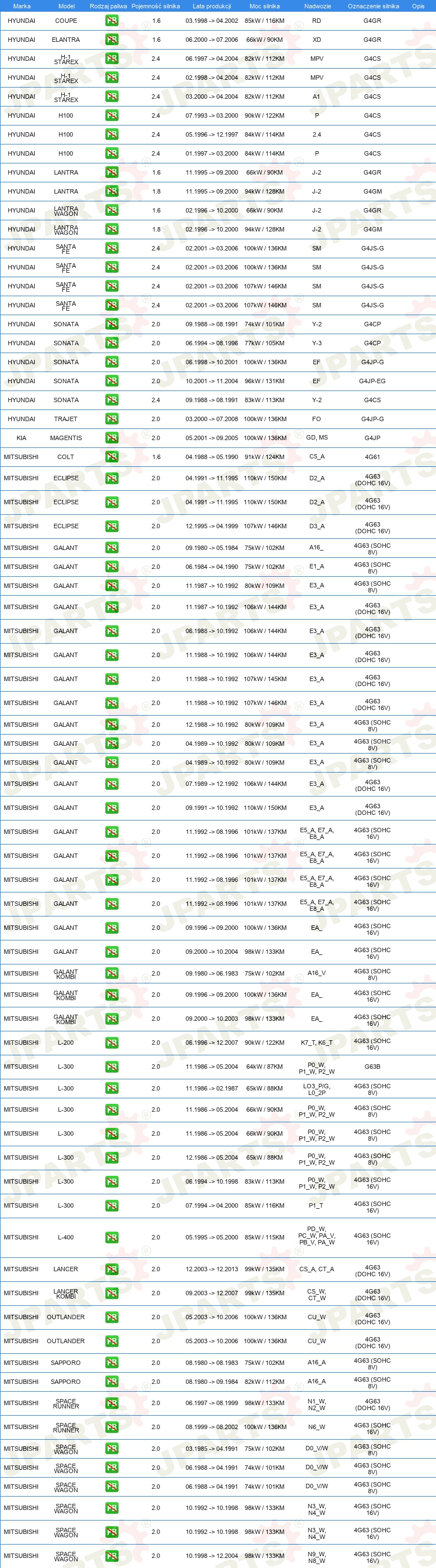Click the fuel icon in the SAPPORO 82kW row

tap(112, 1382)
